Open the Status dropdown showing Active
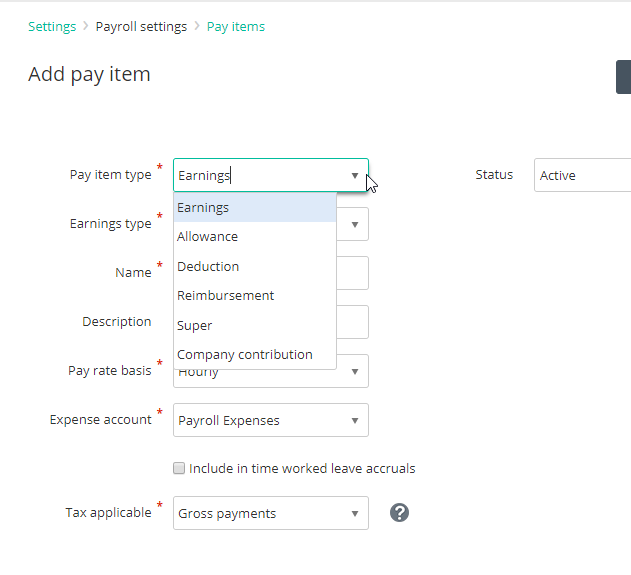The image size is (631, 575). click(x=582, y=175)
